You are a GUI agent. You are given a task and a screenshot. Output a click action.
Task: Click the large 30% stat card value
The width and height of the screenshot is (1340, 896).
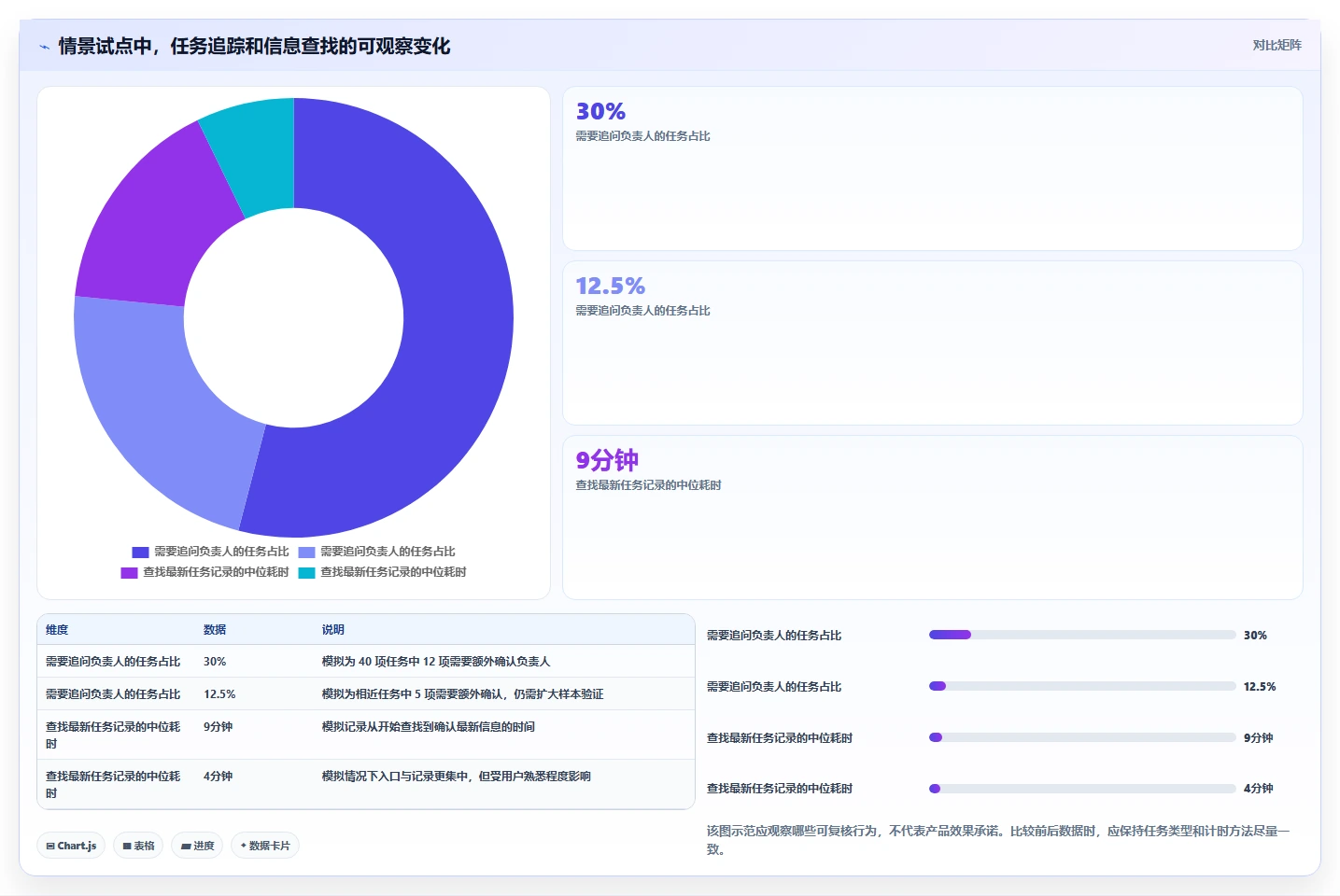[600, 112]
